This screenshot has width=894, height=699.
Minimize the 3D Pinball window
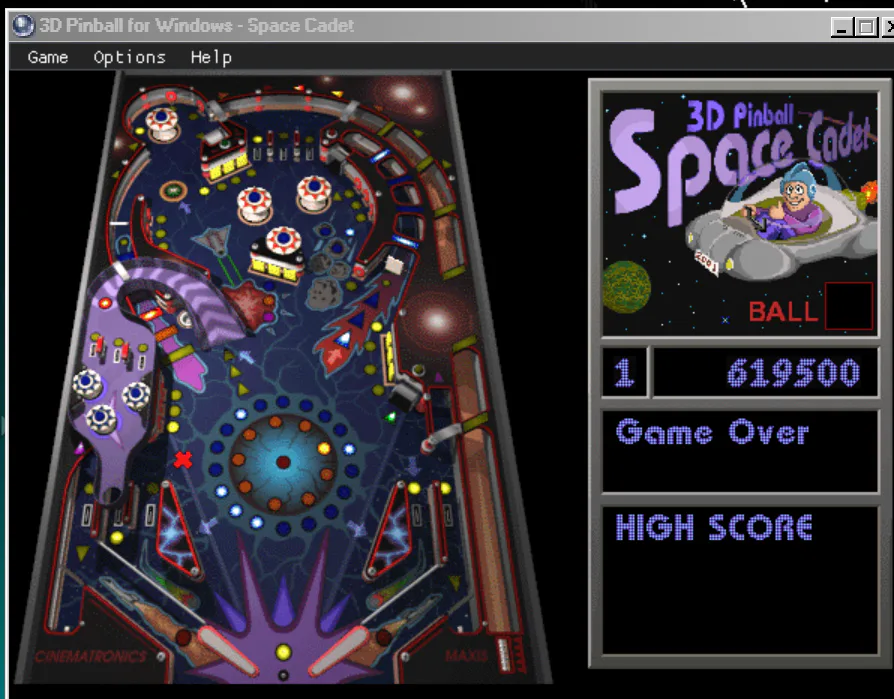pyautogui.click(x=842, y=27)
